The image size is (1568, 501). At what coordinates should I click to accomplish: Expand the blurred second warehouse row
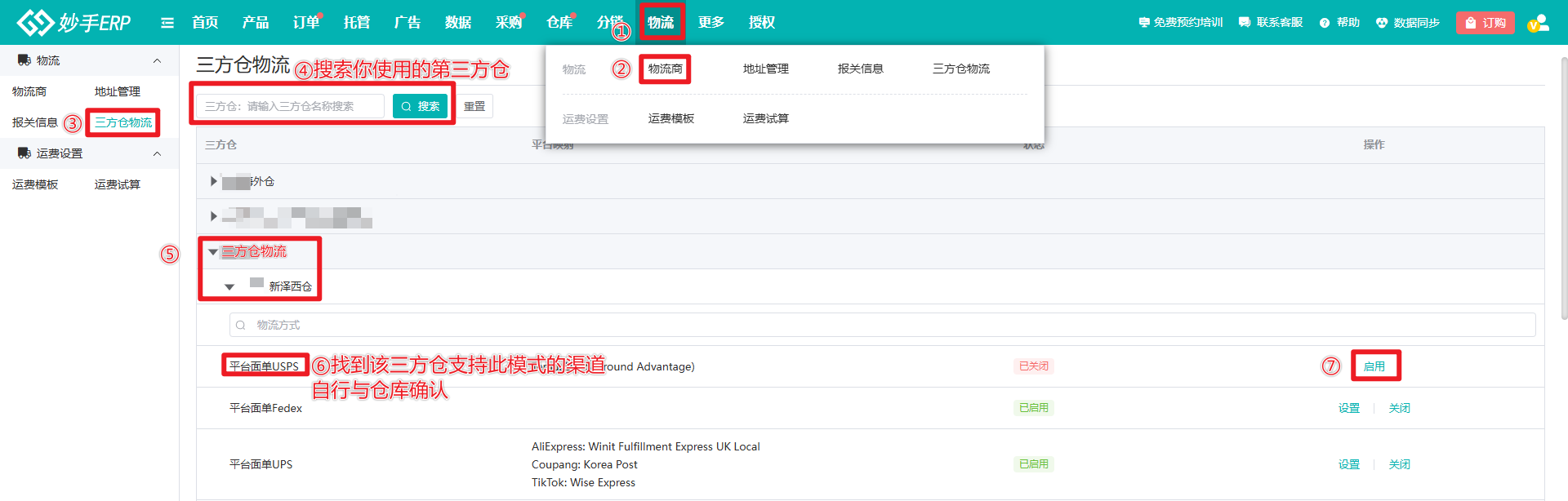214,216
